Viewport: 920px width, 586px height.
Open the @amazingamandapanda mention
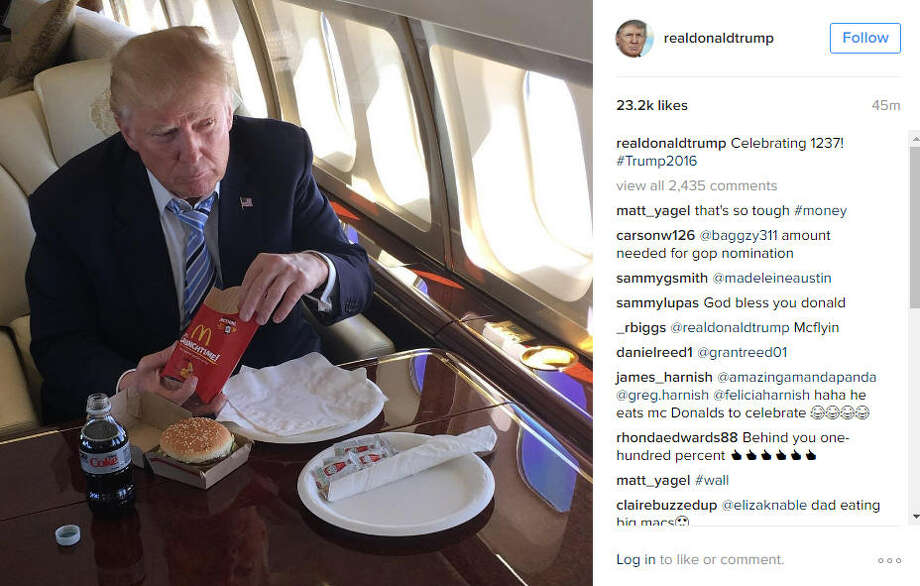tap(797, 377)
